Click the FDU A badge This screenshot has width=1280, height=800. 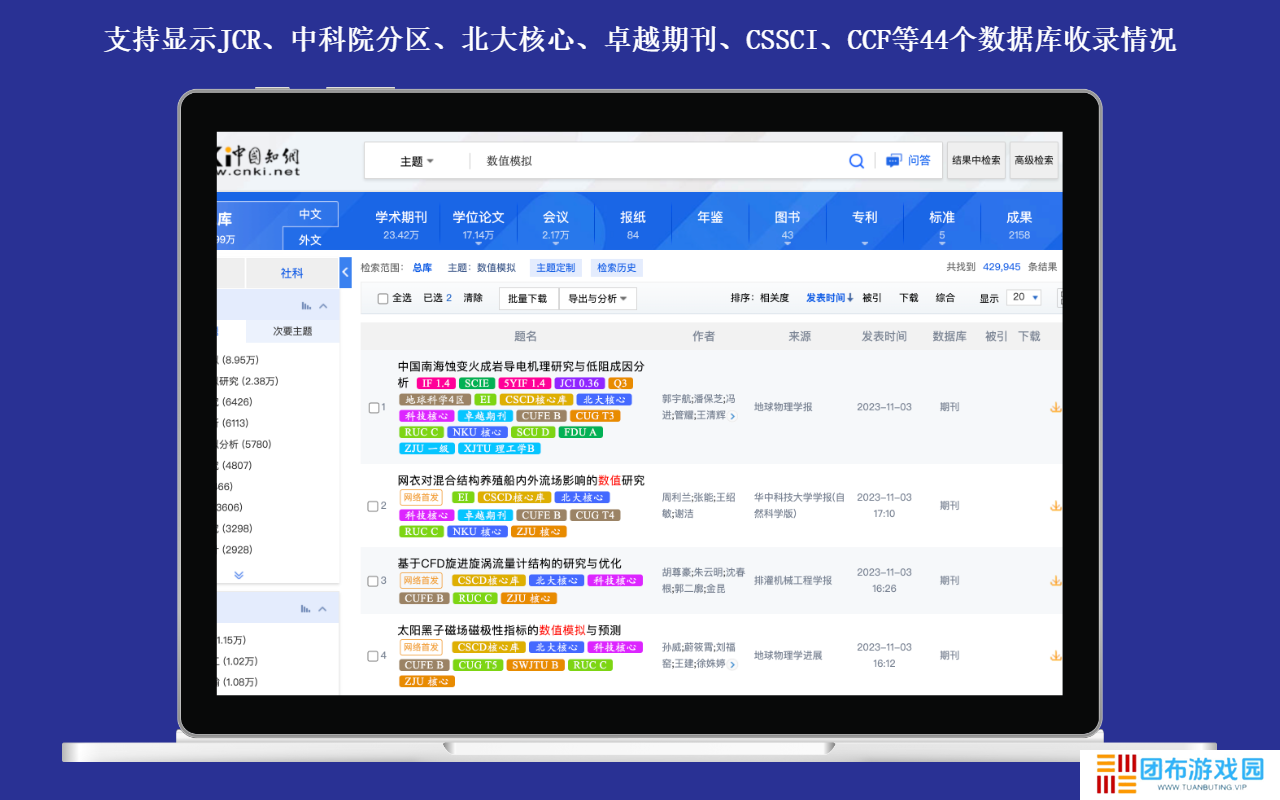point(581,432)
